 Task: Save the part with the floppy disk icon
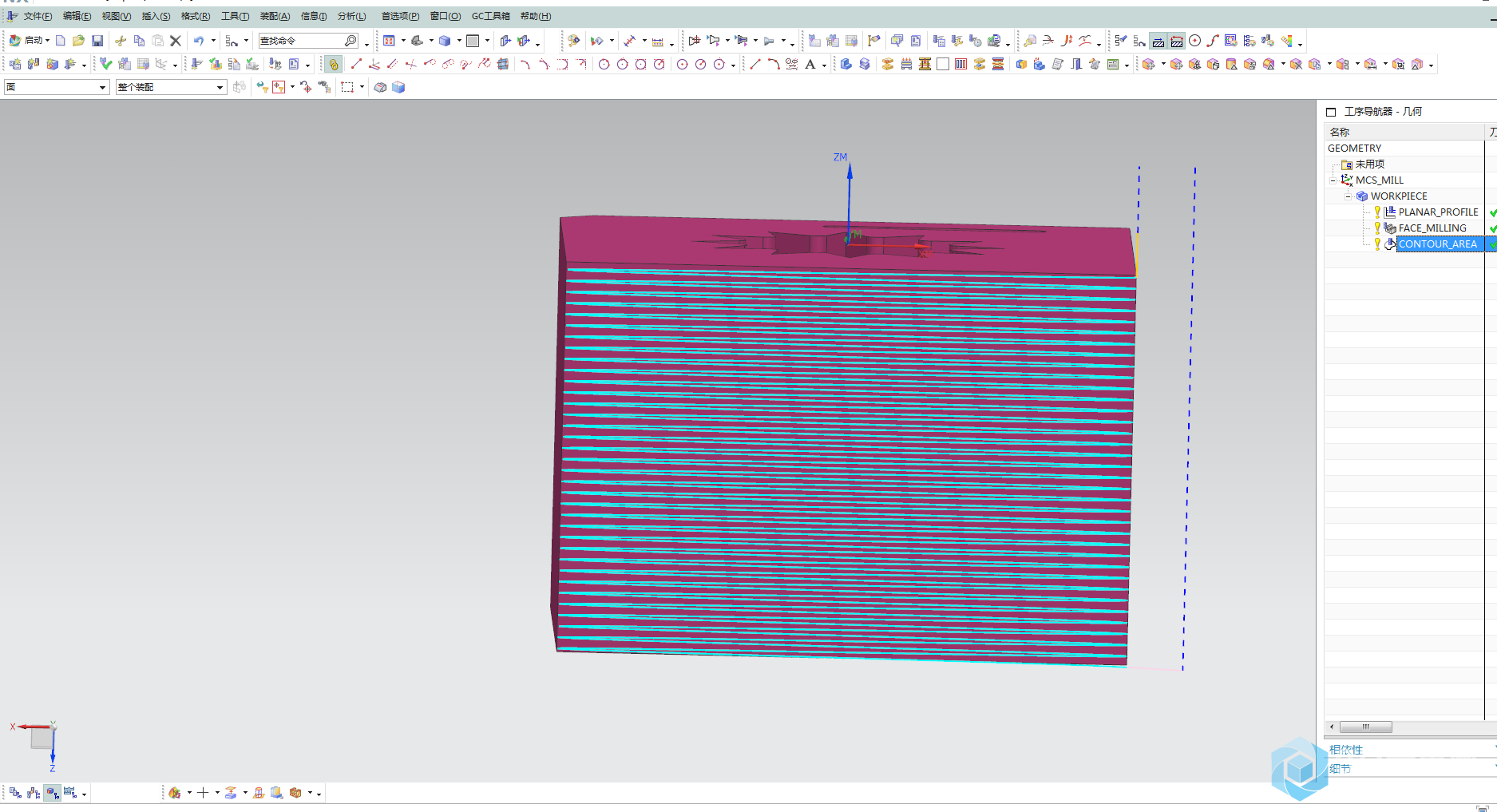click(x=97, y=41)
